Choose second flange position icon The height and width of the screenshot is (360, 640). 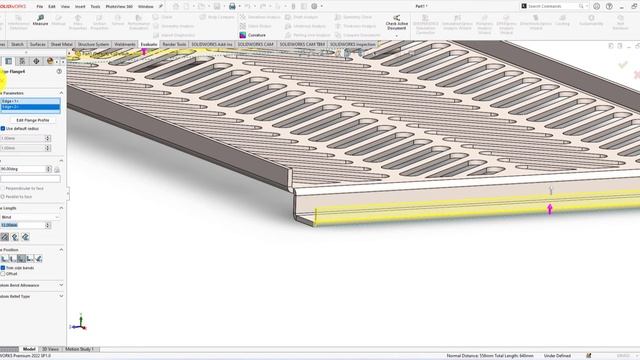point(13,258)
